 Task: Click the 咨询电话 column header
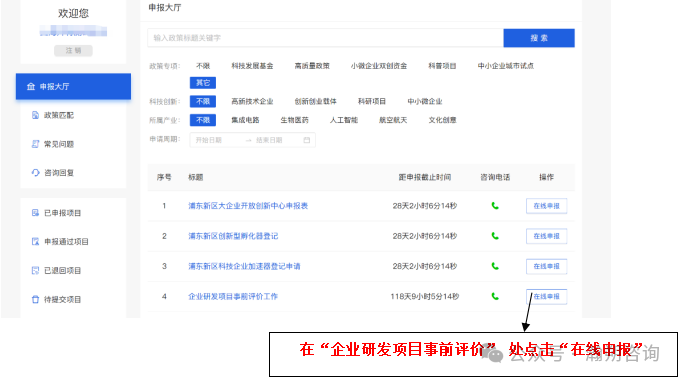[x=495, y=177]
